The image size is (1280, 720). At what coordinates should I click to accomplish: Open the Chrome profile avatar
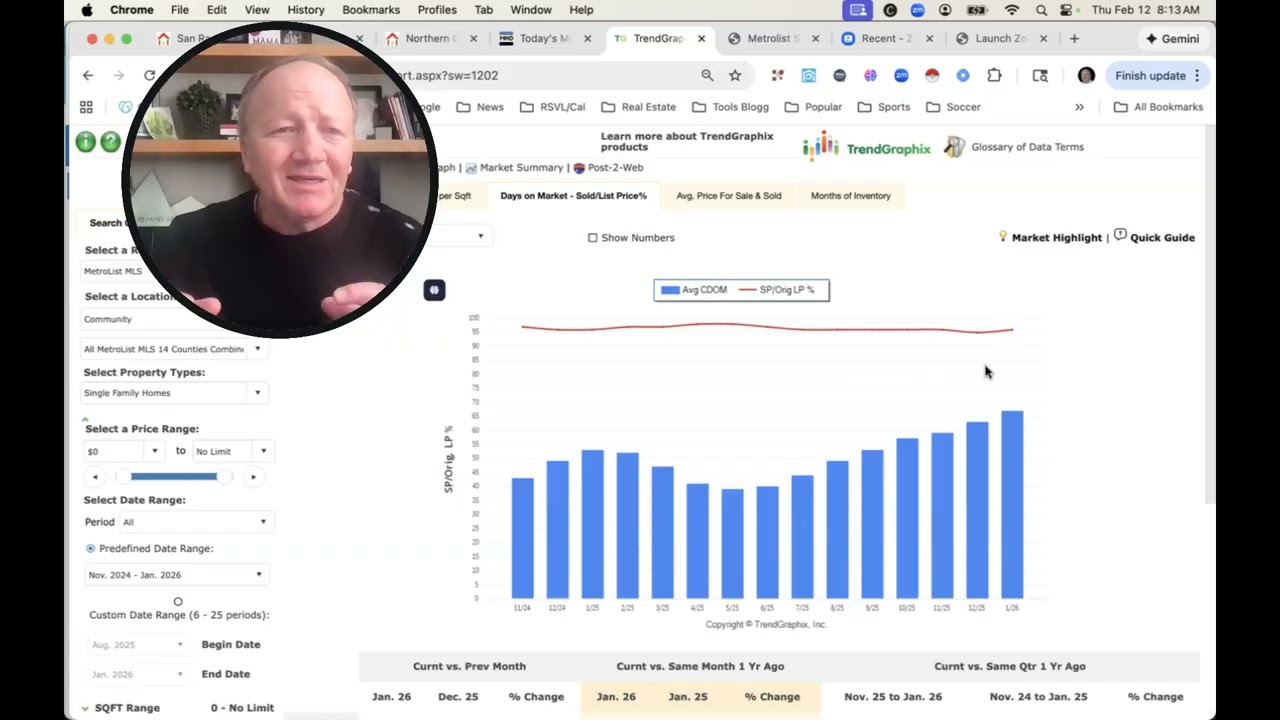pyautogui.click(x=1086, y=75)
